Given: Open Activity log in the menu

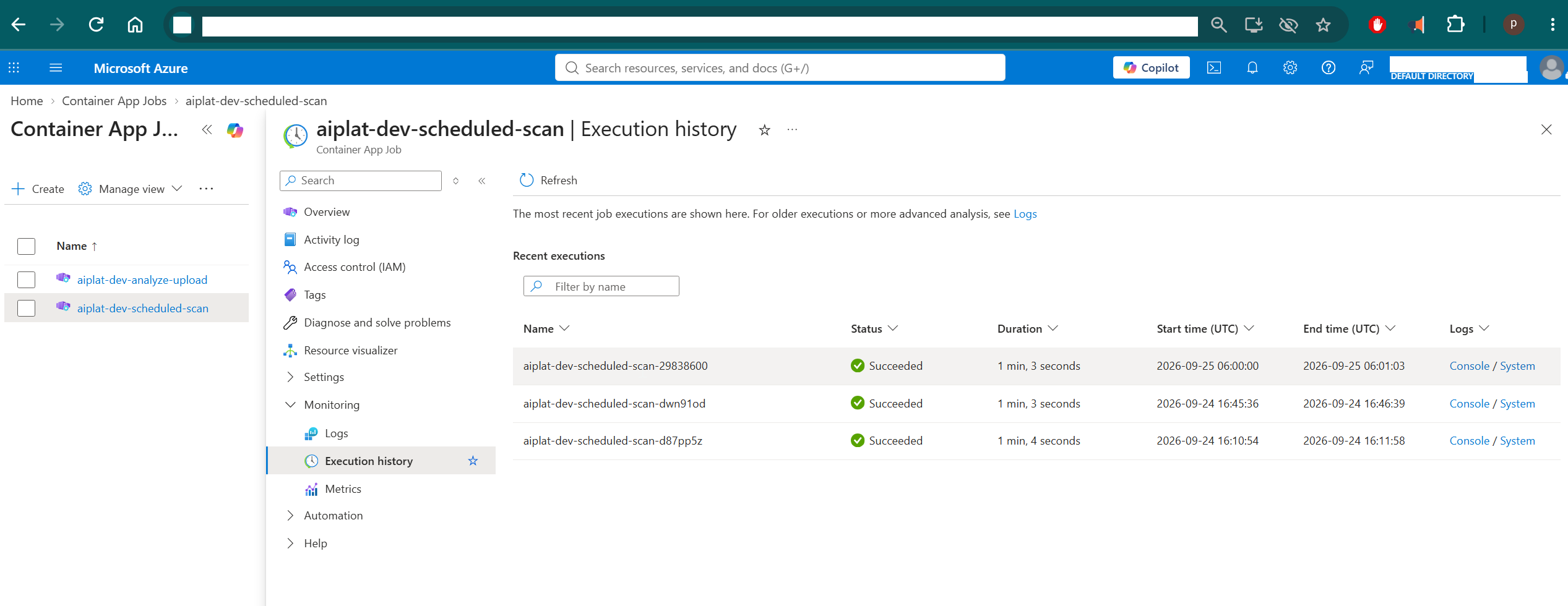Looking at the screenshot, I should 331,239.
